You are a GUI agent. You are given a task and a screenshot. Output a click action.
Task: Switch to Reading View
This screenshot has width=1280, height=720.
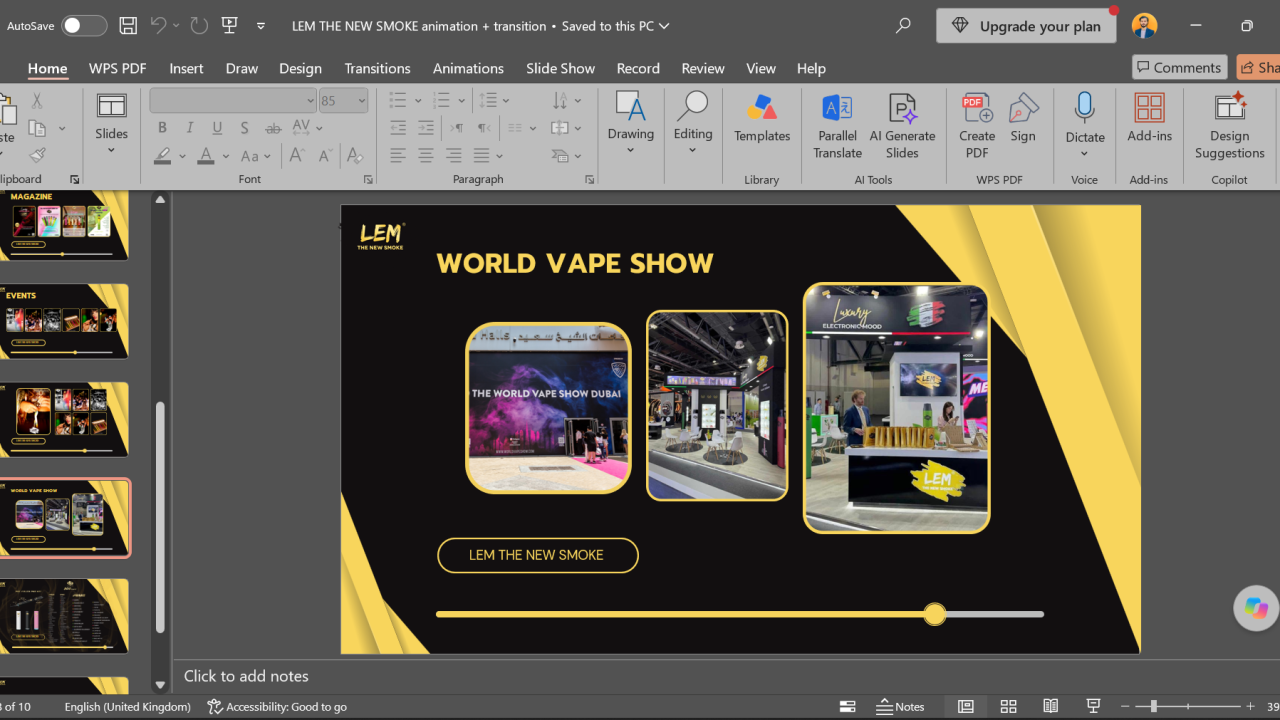point(1050,706)
